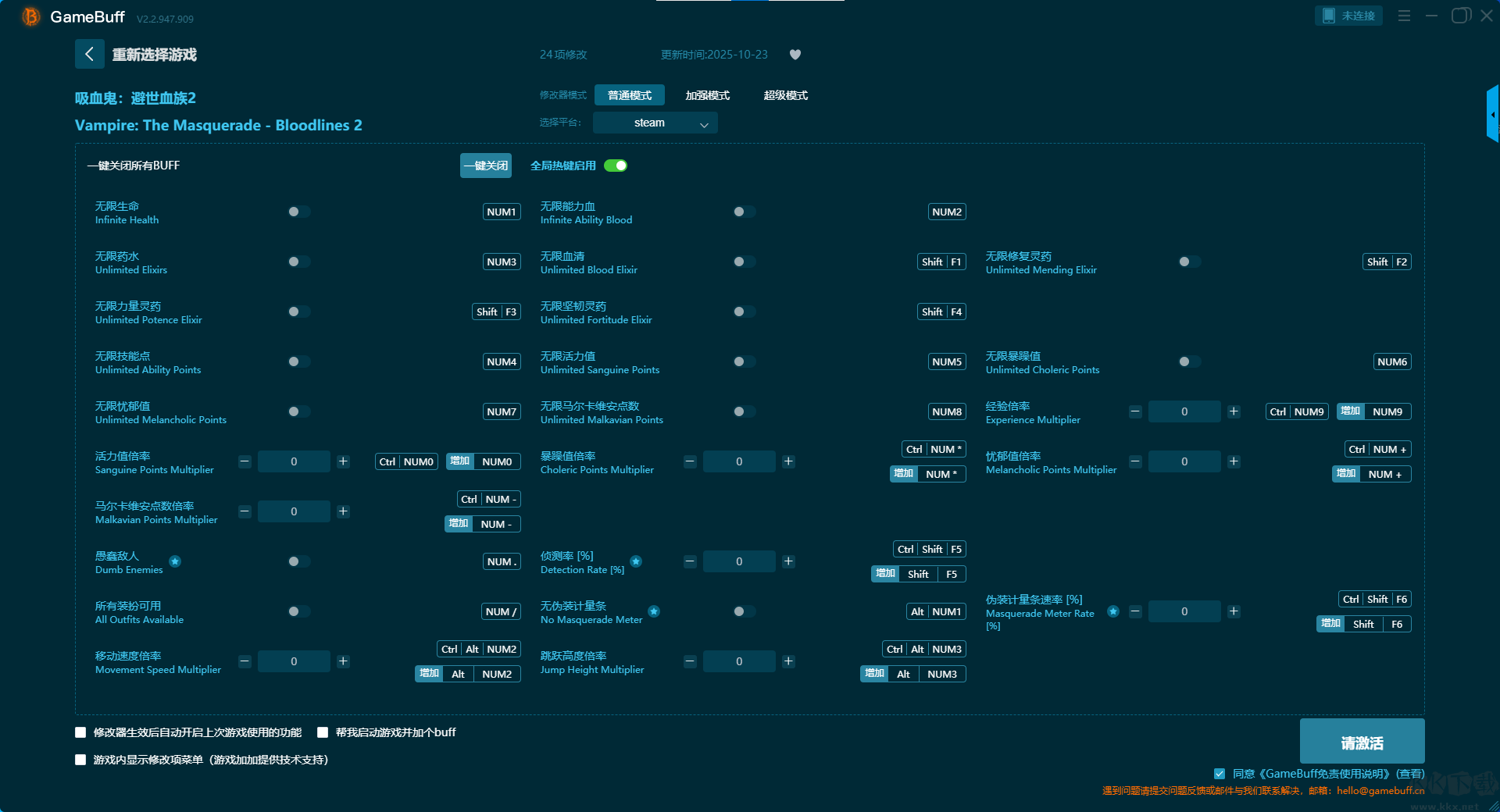Click the Experience Multiplier value field
Image resolution: width=1500 pixels, height=812 pixels.
pyautogui.click(x=1184, y=411)
